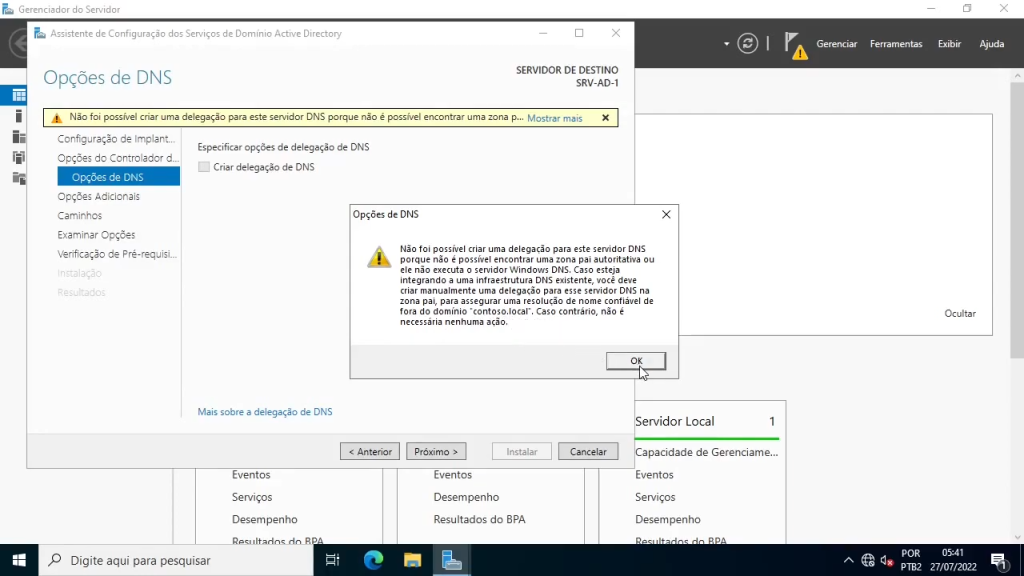Open the Windows Start menu

point(19,560)
